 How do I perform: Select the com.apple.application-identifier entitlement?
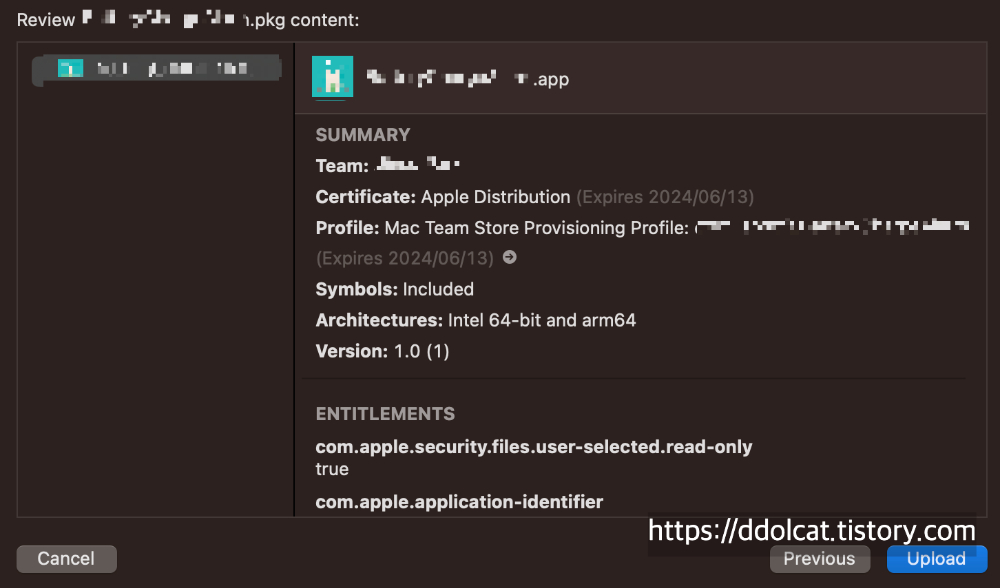[x=459, y=501]
